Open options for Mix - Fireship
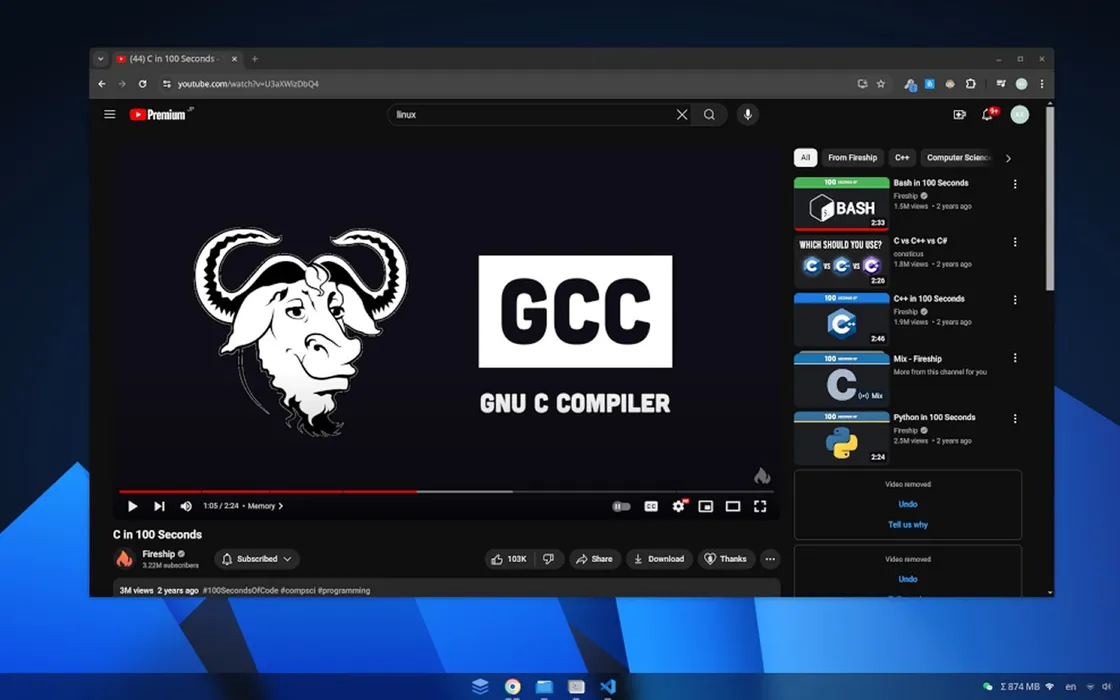Viewport: 1120px width, 700px height. tap(1014, 358)
